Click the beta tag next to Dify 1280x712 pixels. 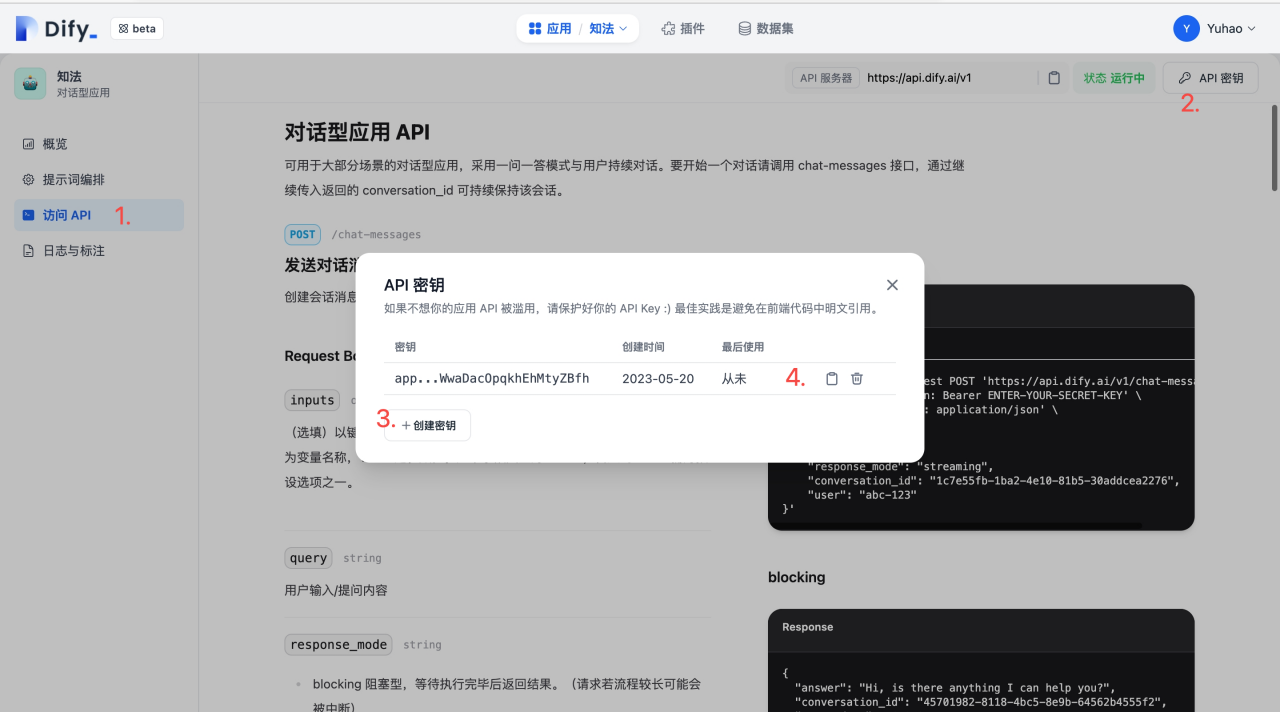click(136, 28)
